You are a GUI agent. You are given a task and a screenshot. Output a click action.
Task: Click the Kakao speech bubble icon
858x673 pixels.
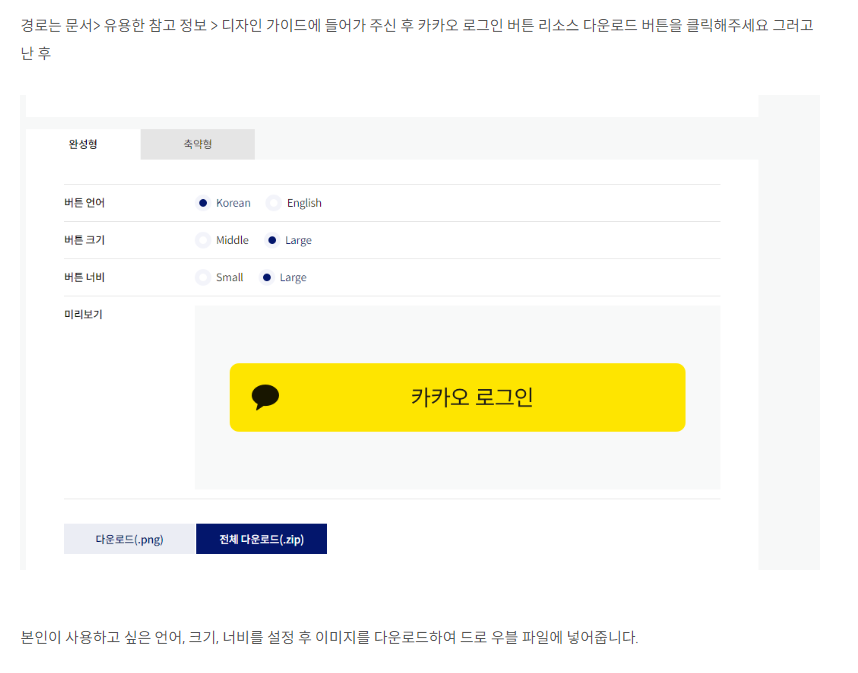(265, 397)
